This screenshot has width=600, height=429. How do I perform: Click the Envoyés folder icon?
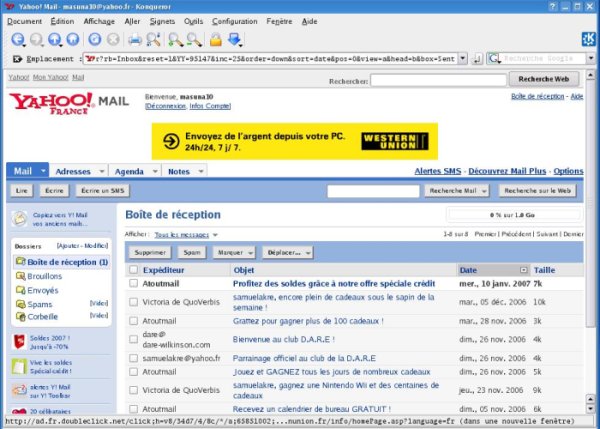pyautogui.click(x=20, y=290)
